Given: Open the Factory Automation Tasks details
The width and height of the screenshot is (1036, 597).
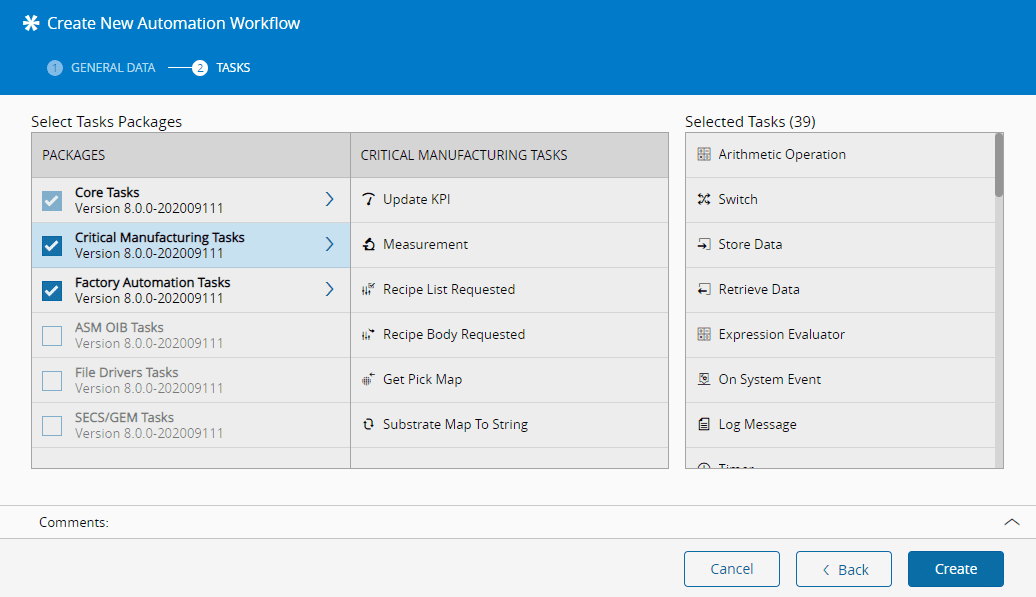Looking at the screenshot, I should [x=330, y=290].
